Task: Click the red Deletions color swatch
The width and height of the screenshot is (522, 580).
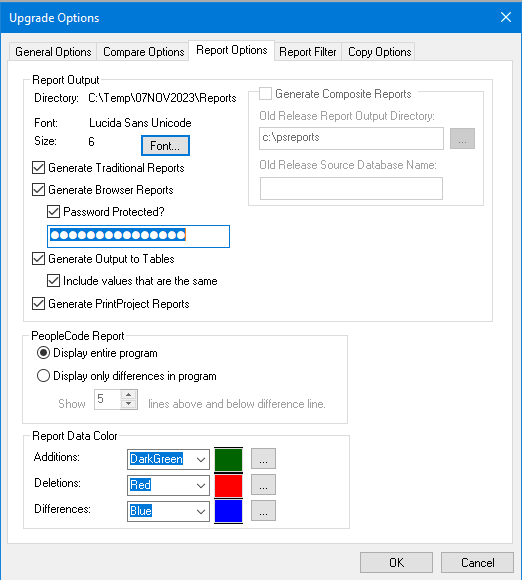Action: coord(229,485)
